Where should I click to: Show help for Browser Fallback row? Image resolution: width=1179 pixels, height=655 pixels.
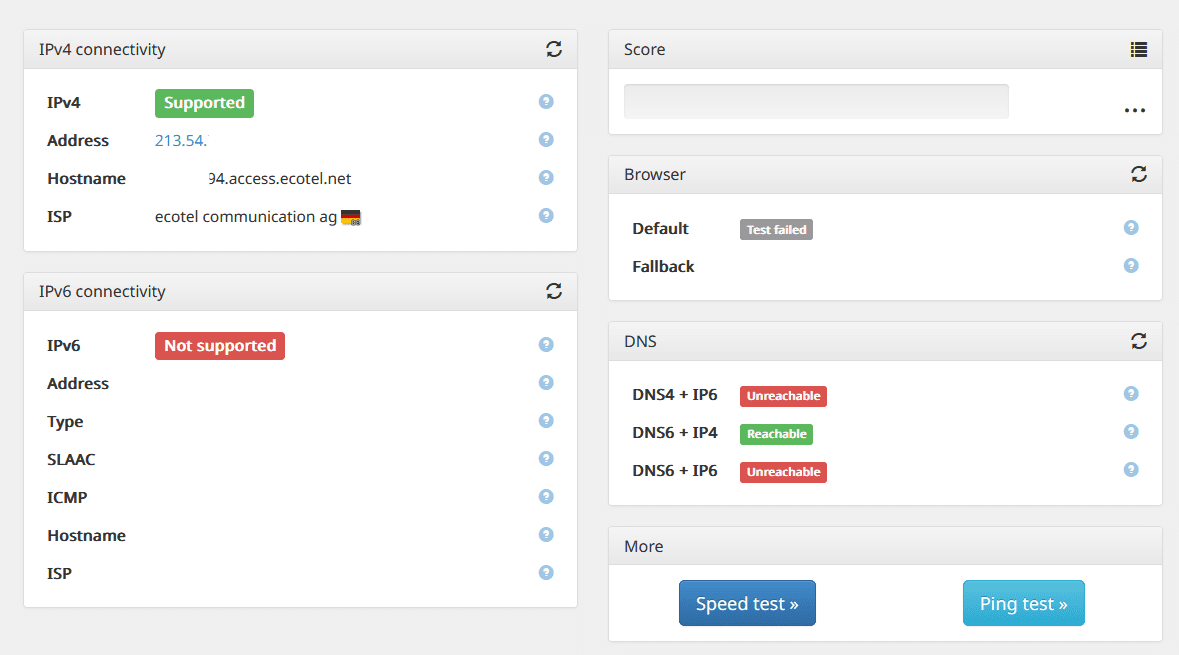[x=1131, y=265]
